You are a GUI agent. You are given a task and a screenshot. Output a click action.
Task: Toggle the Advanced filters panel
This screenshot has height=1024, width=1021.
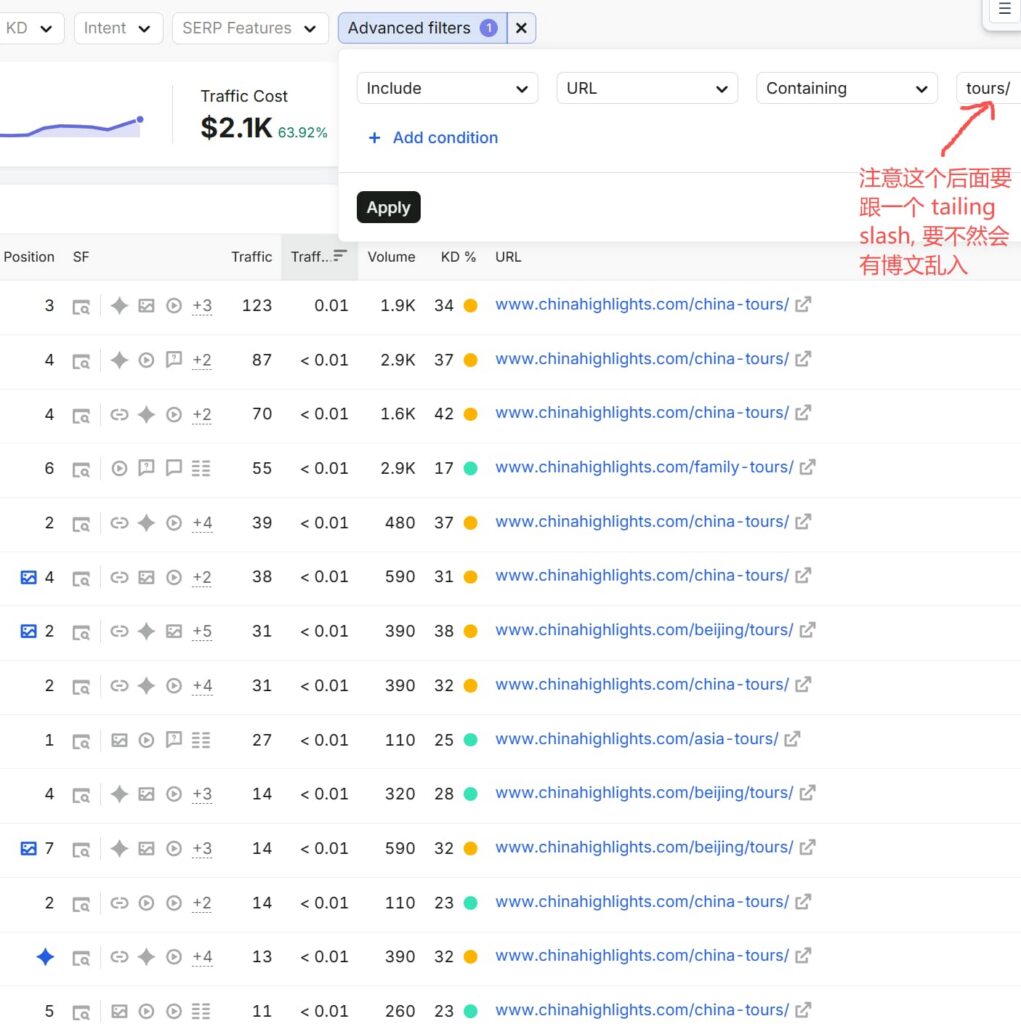[423, 28]
